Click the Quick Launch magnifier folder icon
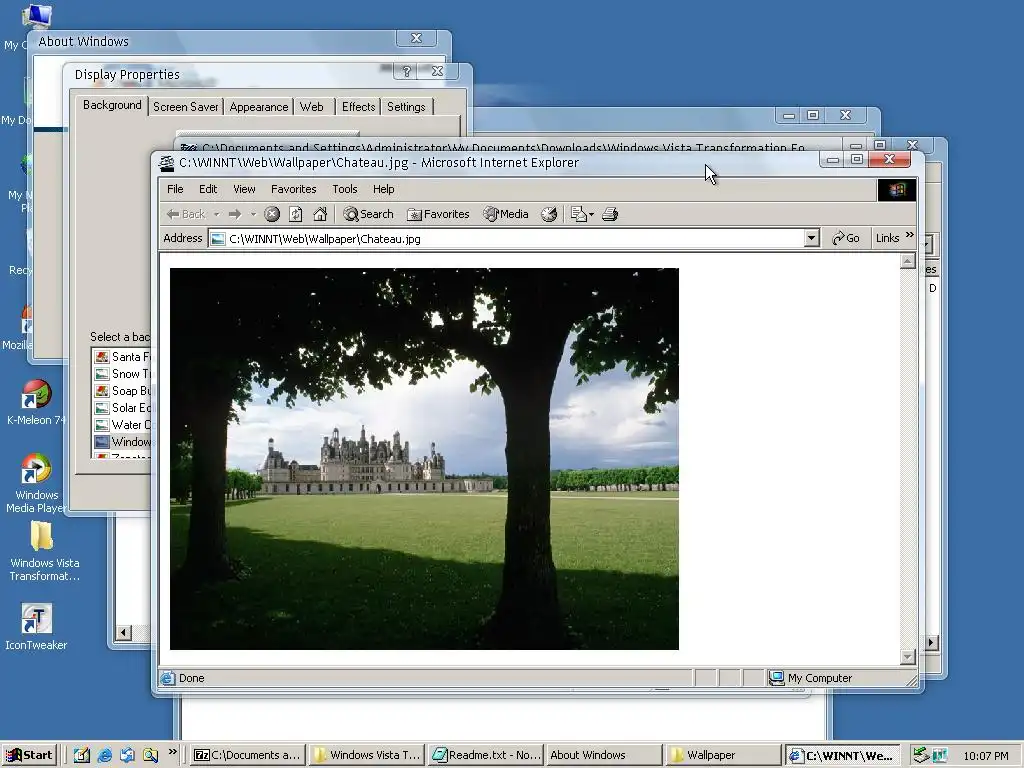The height and width of the screenshot is (768, 1024). (x=150, y=756)
